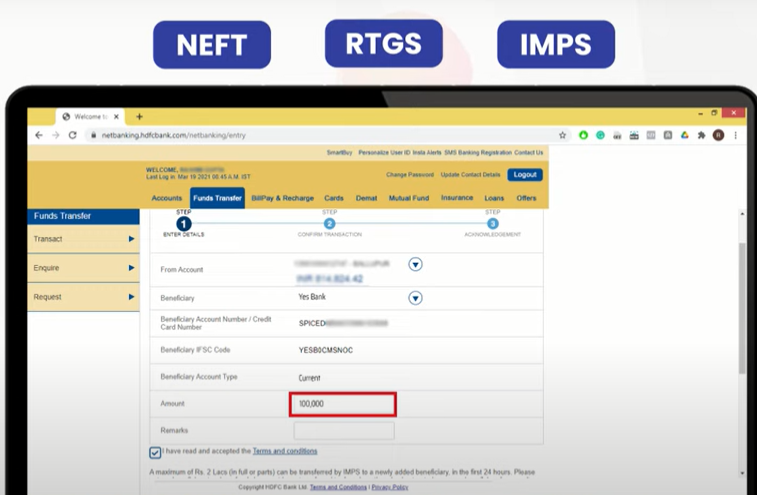
Task: Open a new browser tab with plus
Action: pyautogui.click(x=139, y=116)
